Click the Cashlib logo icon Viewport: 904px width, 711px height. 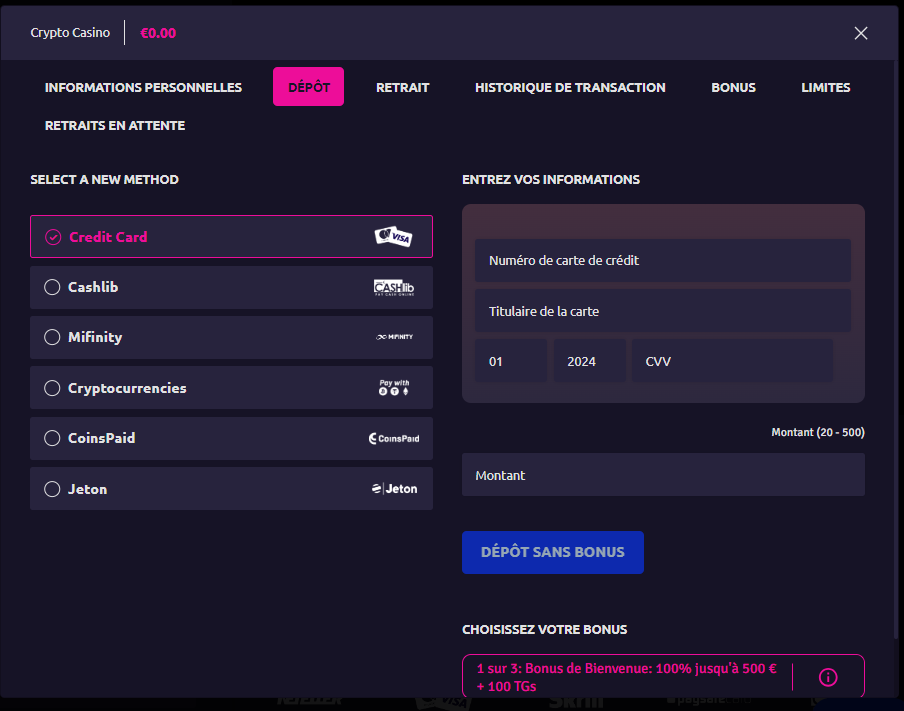(393, 288)
